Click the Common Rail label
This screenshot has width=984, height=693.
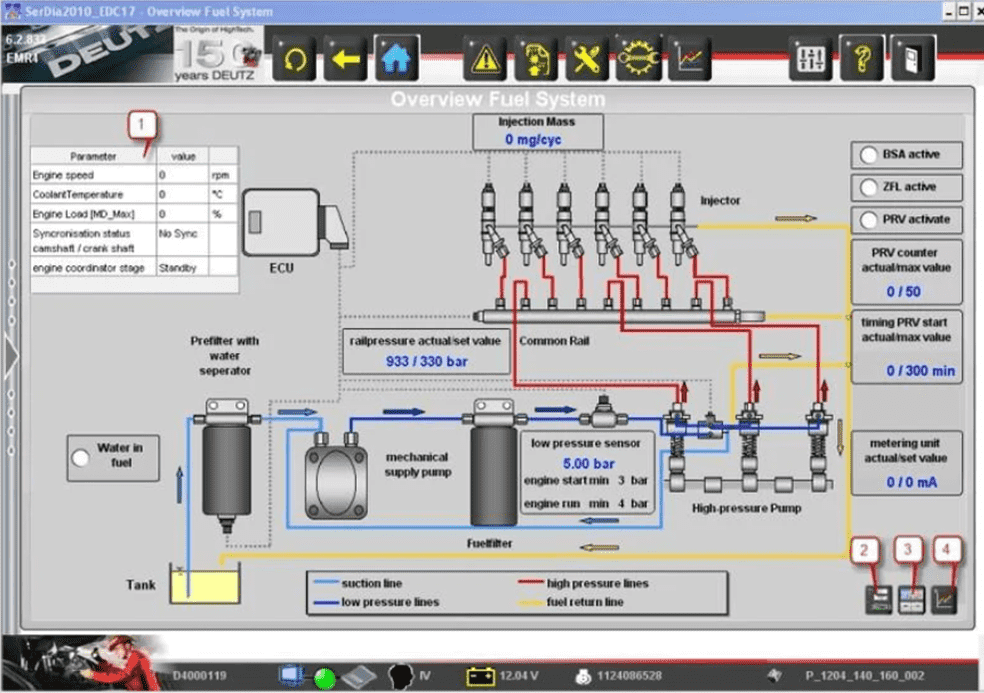[554, 341]
